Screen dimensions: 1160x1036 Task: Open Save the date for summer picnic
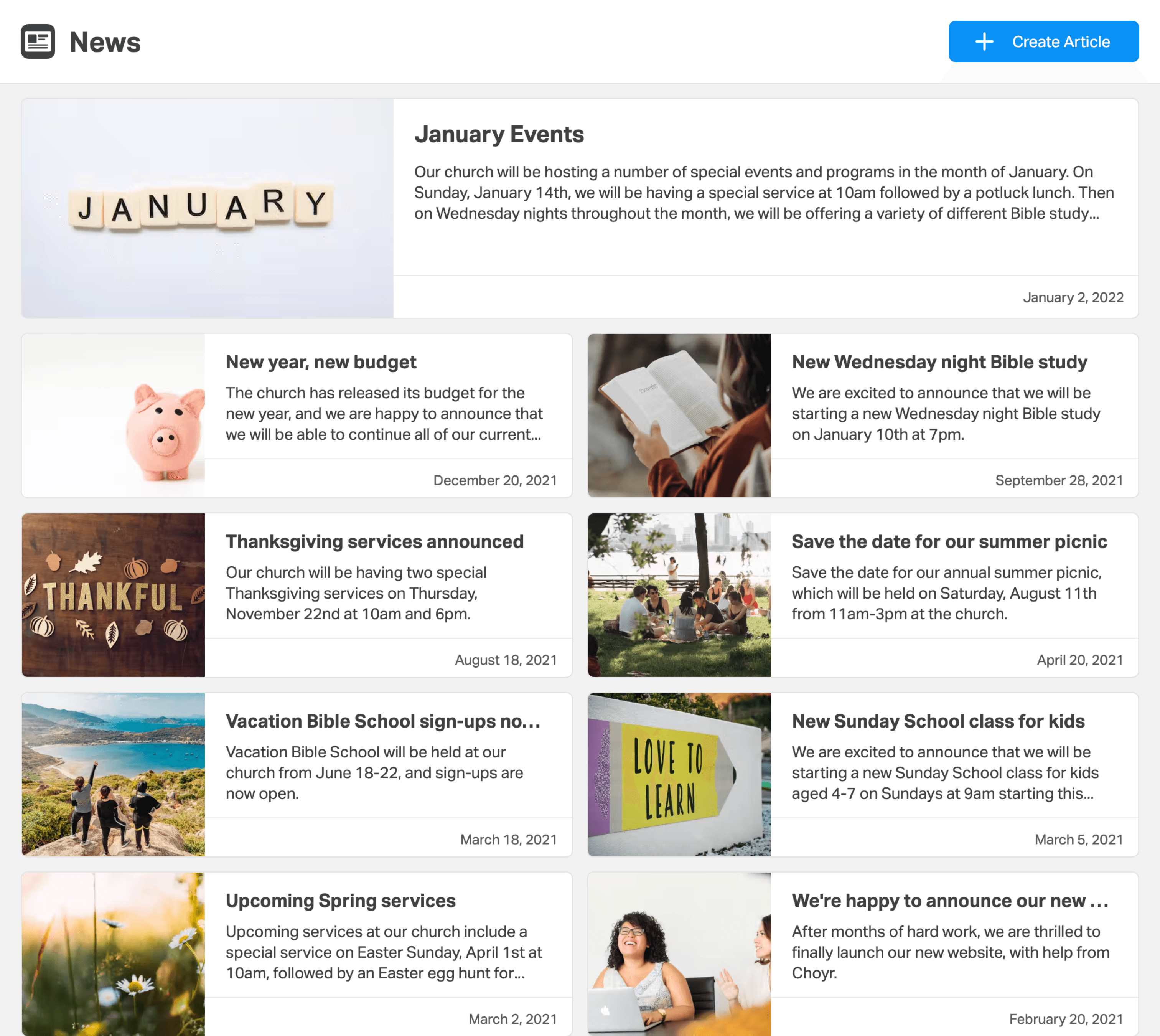coord(949,541)
